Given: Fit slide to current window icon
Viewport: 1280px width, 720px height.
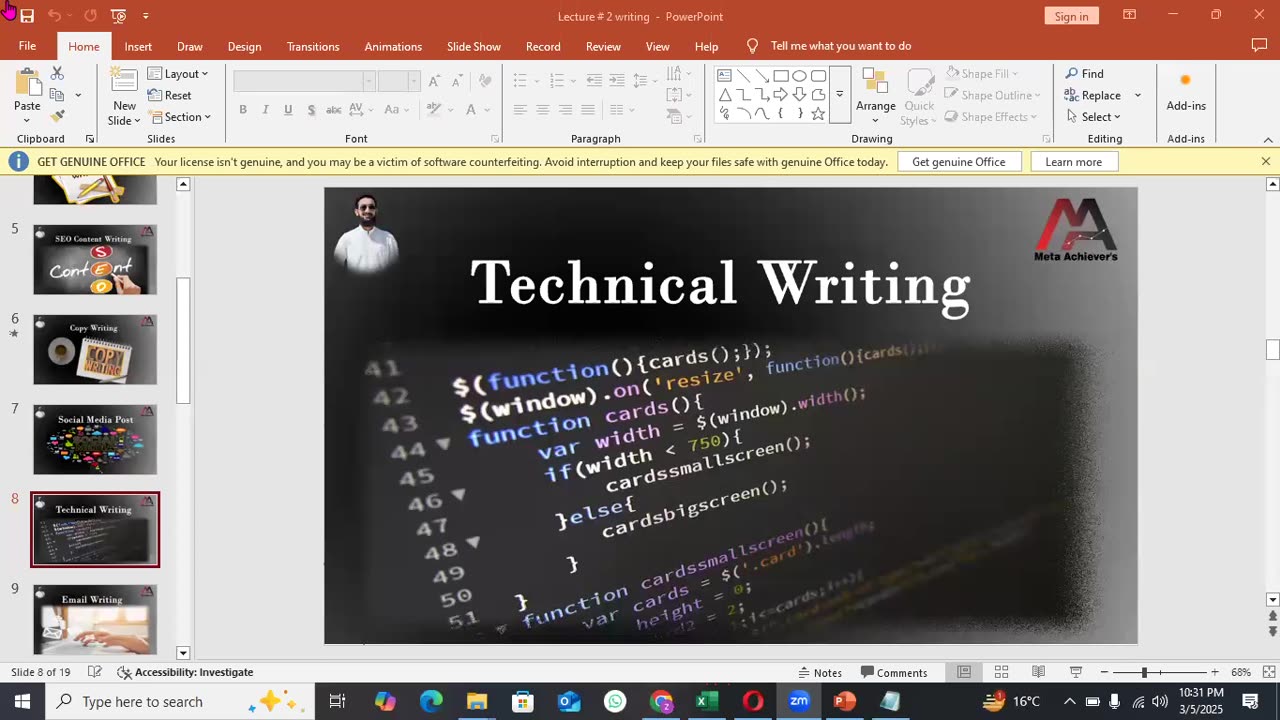Looking at the screenshot, I should [1269, 672].
